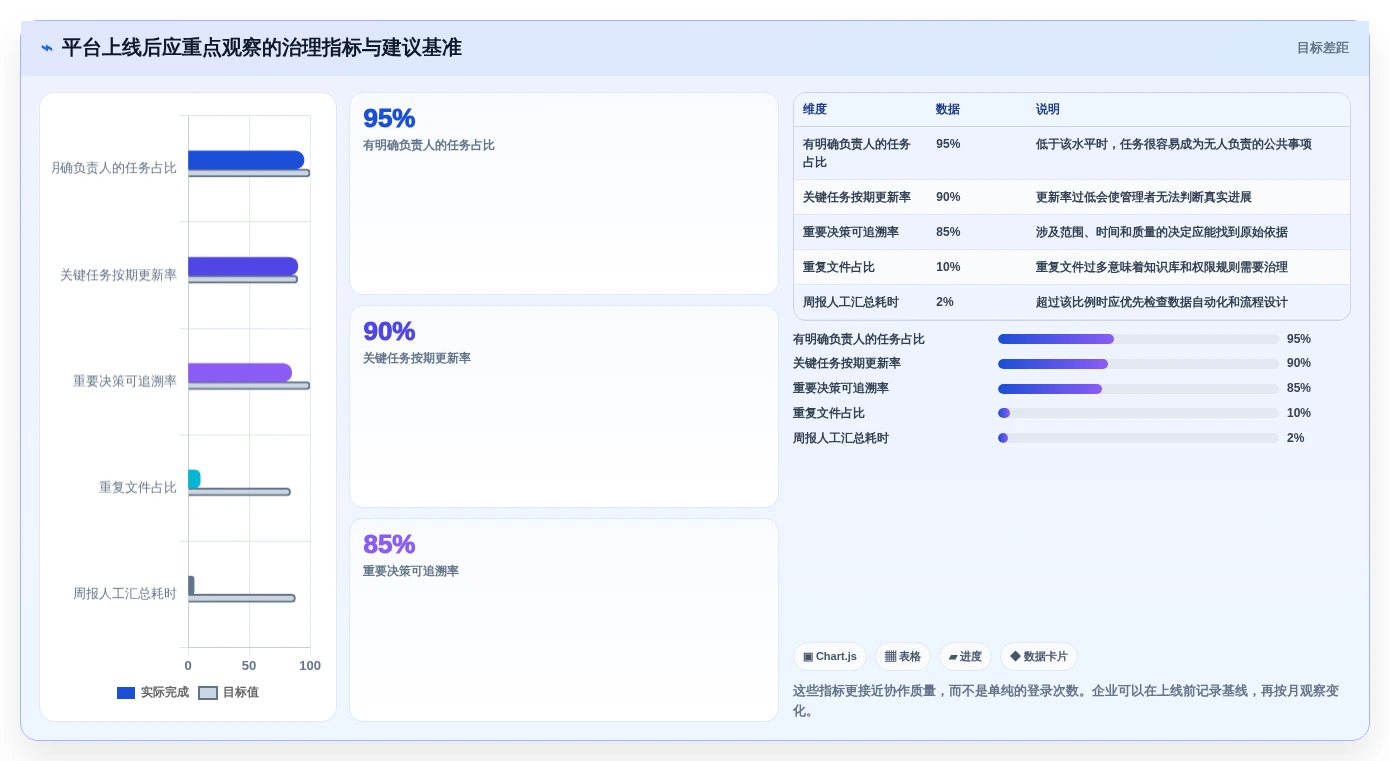The height and width of the screenshot is (761, 1390).
Task: Click the progress bar for 重要决策可追溯率
Action: [x=1138, y=389]
